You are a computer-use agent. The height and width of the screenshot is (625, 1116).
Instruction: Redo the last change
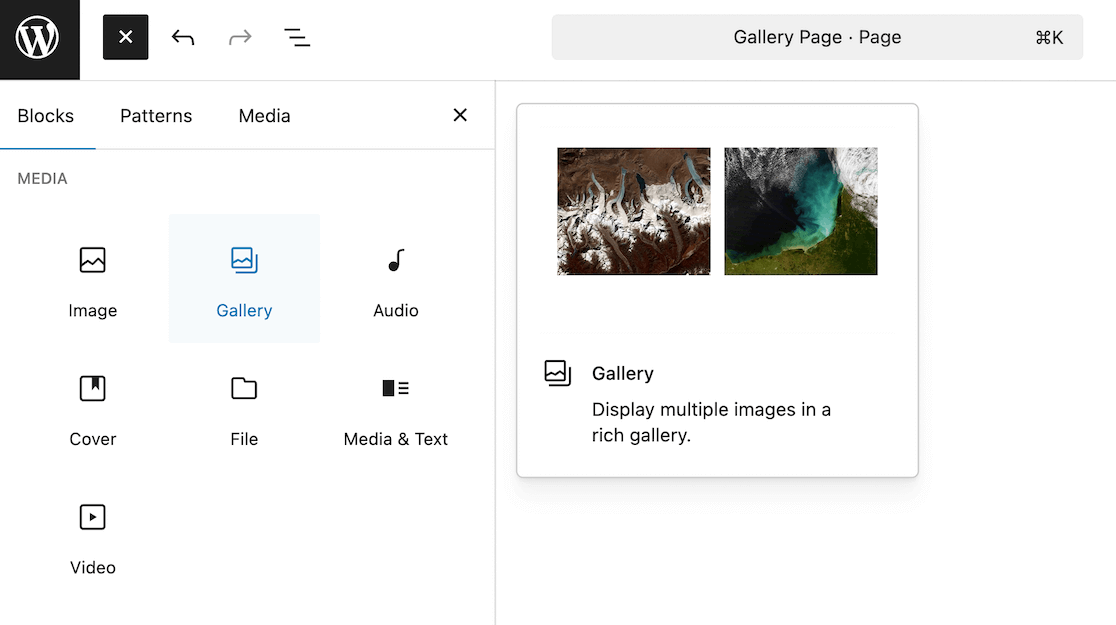click(240, 37)
